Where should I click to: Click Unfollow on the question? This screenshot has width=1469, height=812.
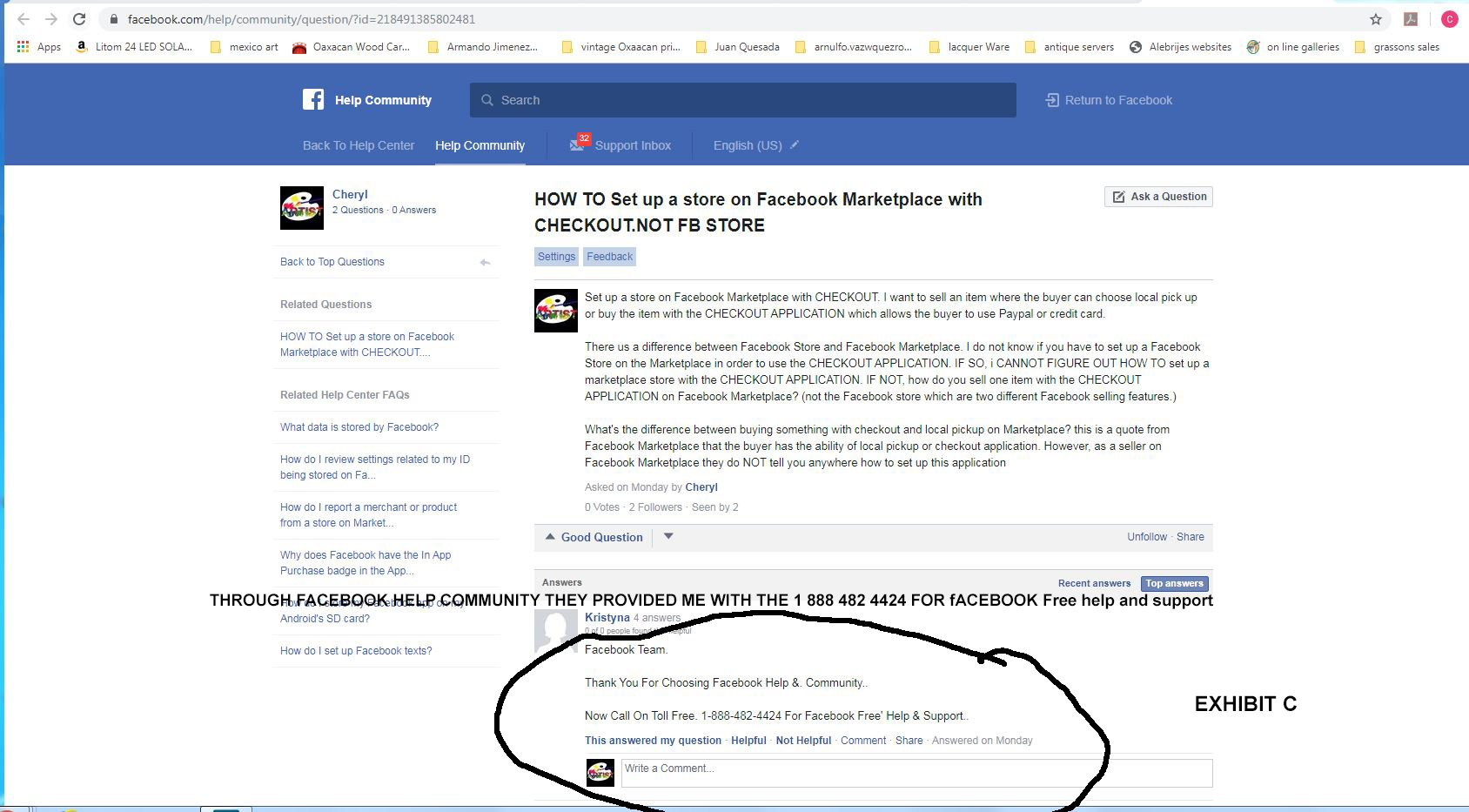(x=1147, y=537)
